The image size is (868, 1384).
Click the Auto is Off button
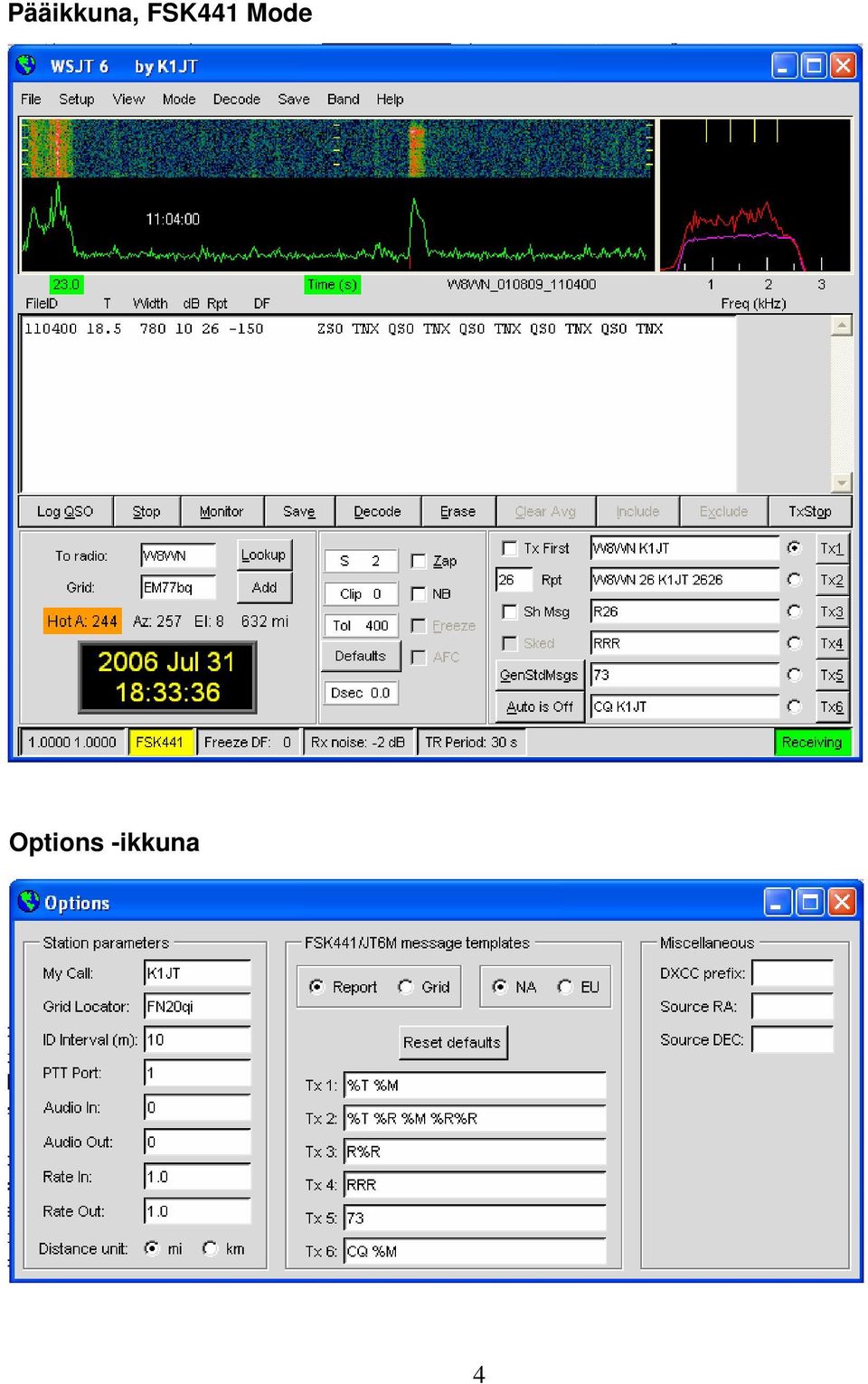click(539, 706)
